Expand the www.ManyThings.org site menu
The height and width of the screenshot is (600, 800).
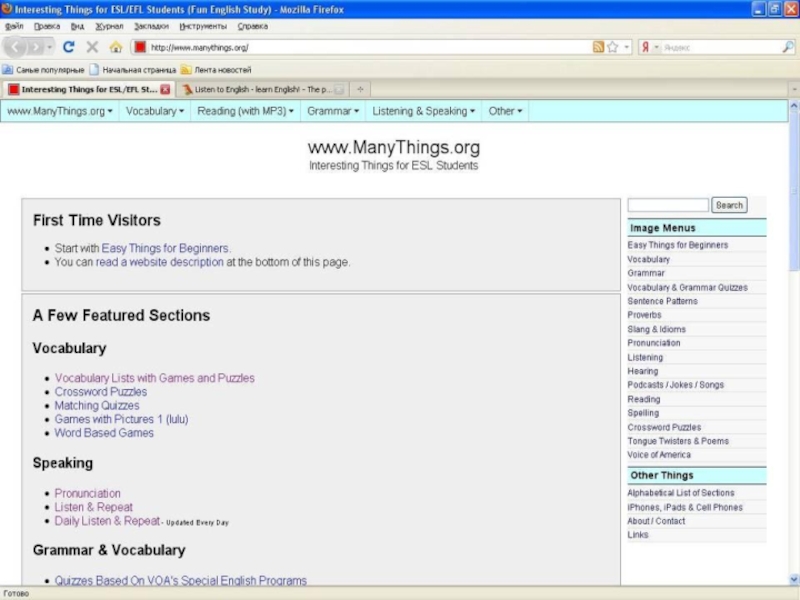pos(60,111)
